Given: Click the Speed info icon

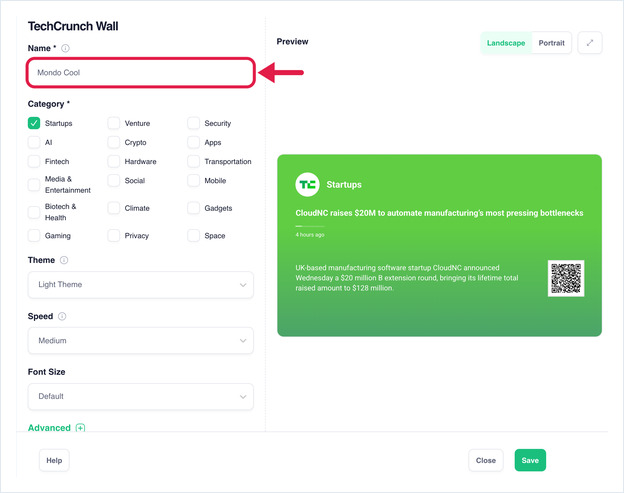Looking at the screenshot, I should [x=62, y=316].
